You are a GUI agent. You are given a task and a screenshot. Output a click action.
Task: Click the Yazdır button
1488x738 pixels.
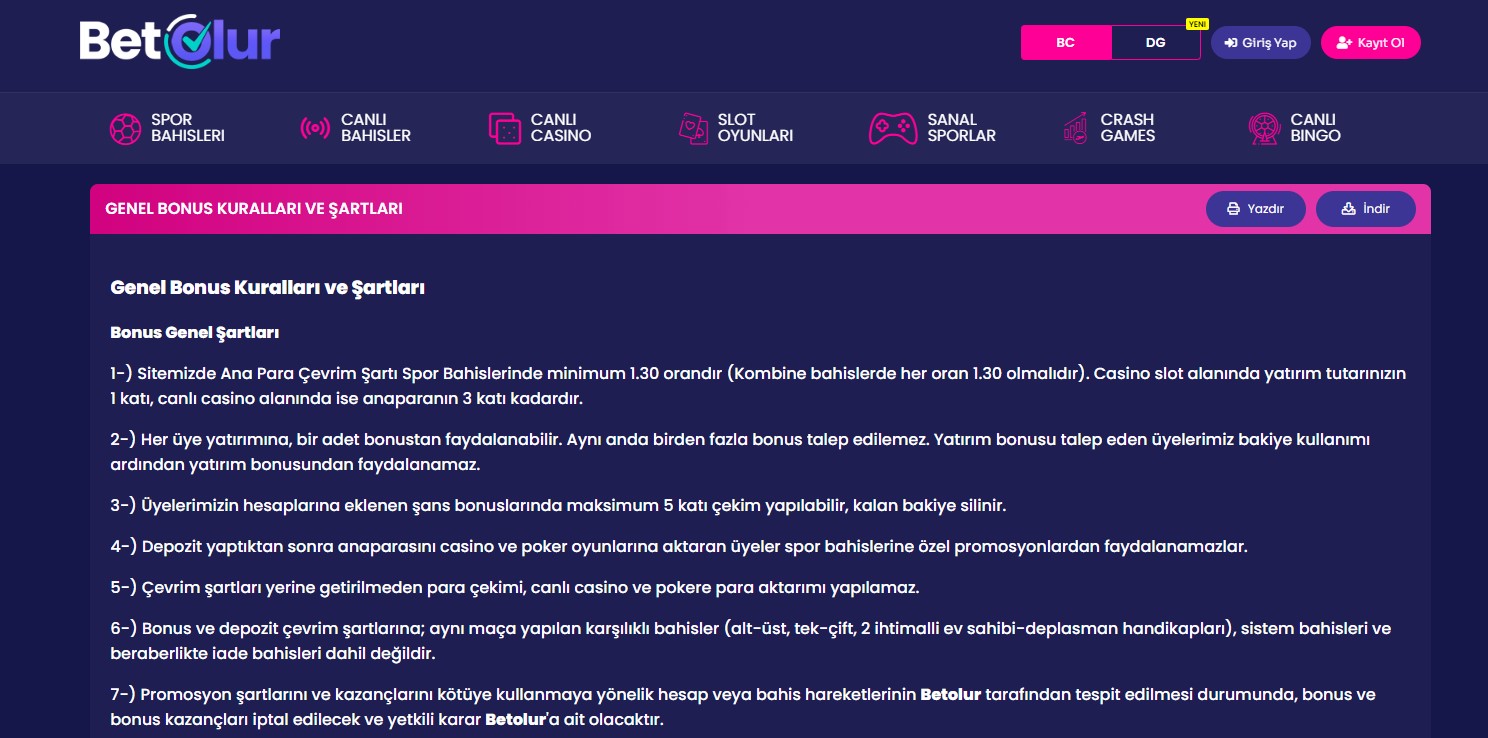click(1256, 208)
